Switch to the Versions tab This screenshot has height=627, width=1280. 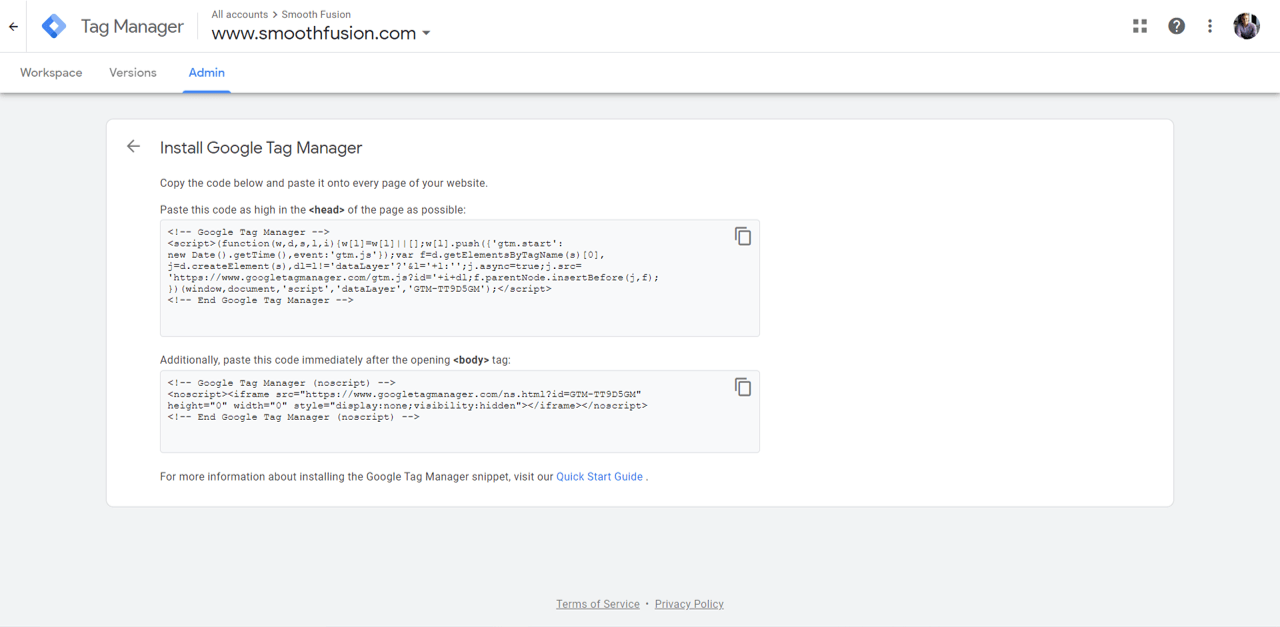pos(133,73)
